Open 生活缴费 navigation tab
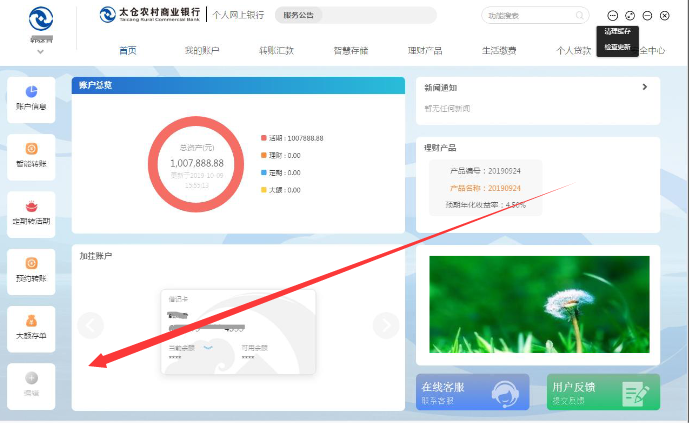The height and width of the screenshot is (423, 689). pos(499,51)
